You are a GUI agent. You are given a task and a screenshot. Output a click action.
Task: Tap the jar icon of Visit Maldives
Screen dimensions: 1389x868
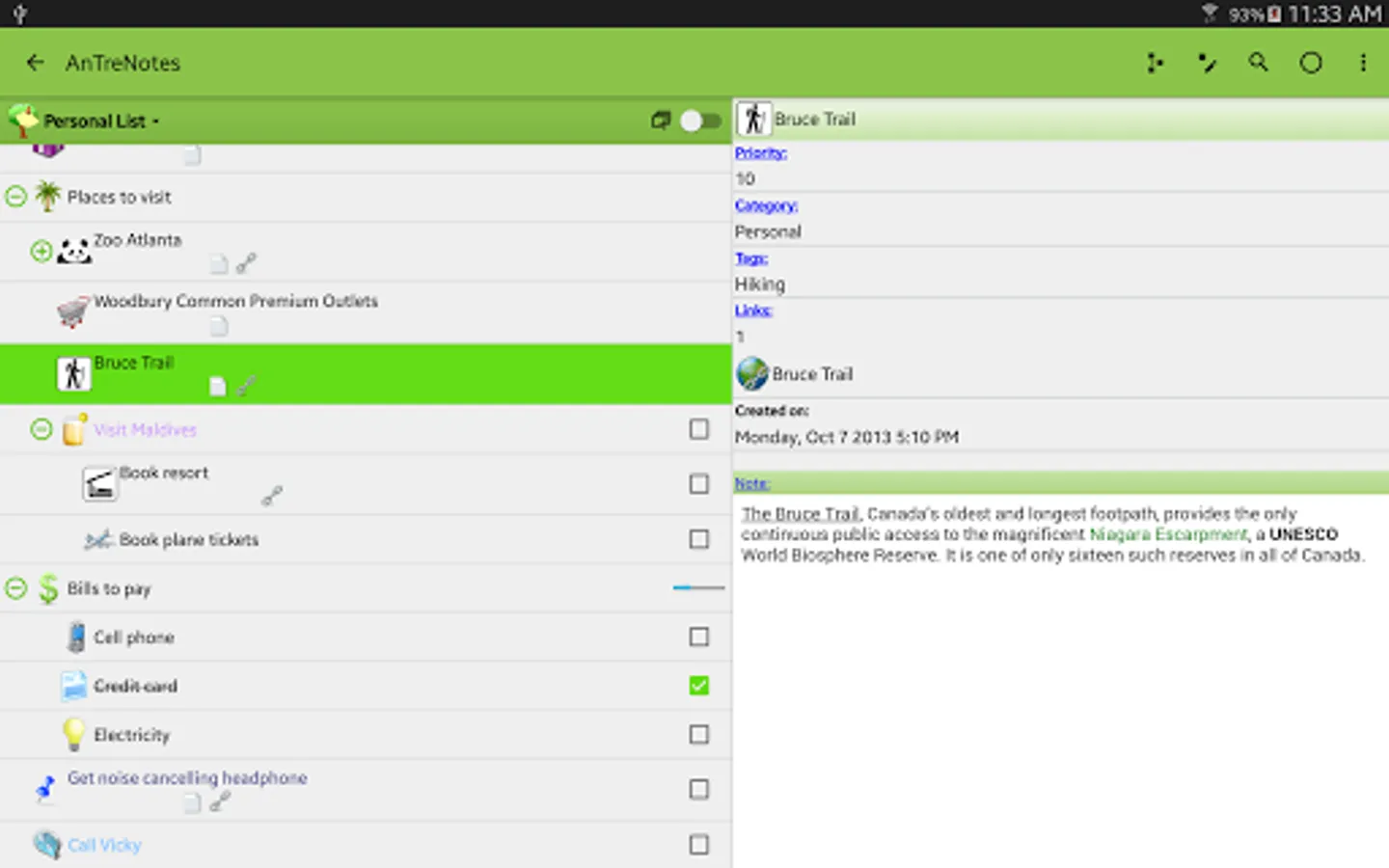[74, 429]
